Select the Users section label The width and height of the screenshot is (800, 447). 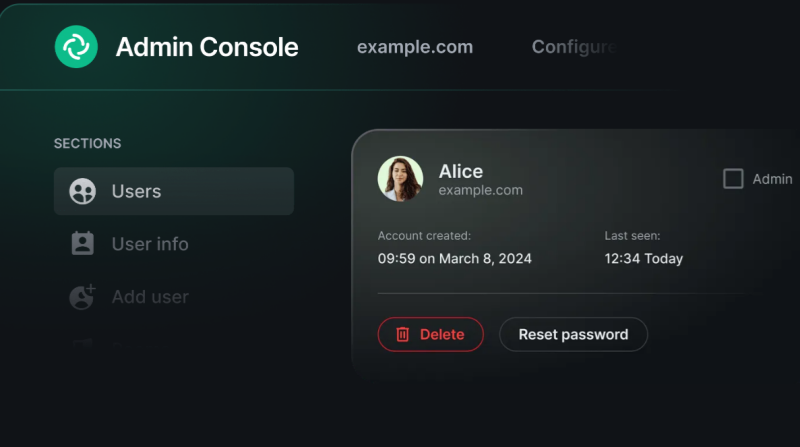point(136,191)
